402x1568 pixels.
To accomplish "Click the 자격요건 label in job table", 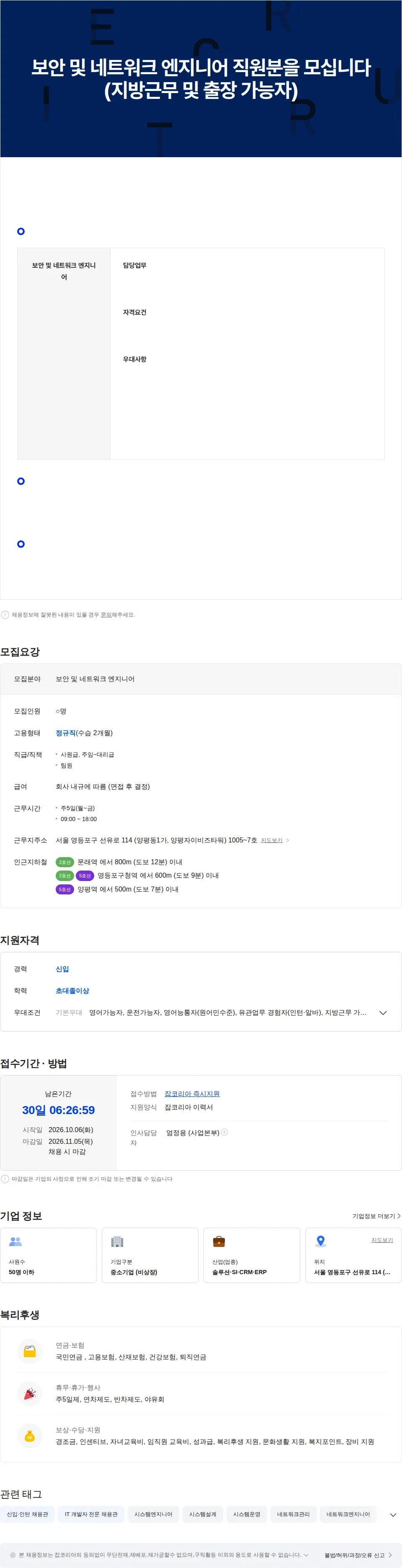I will coord(134,312).
